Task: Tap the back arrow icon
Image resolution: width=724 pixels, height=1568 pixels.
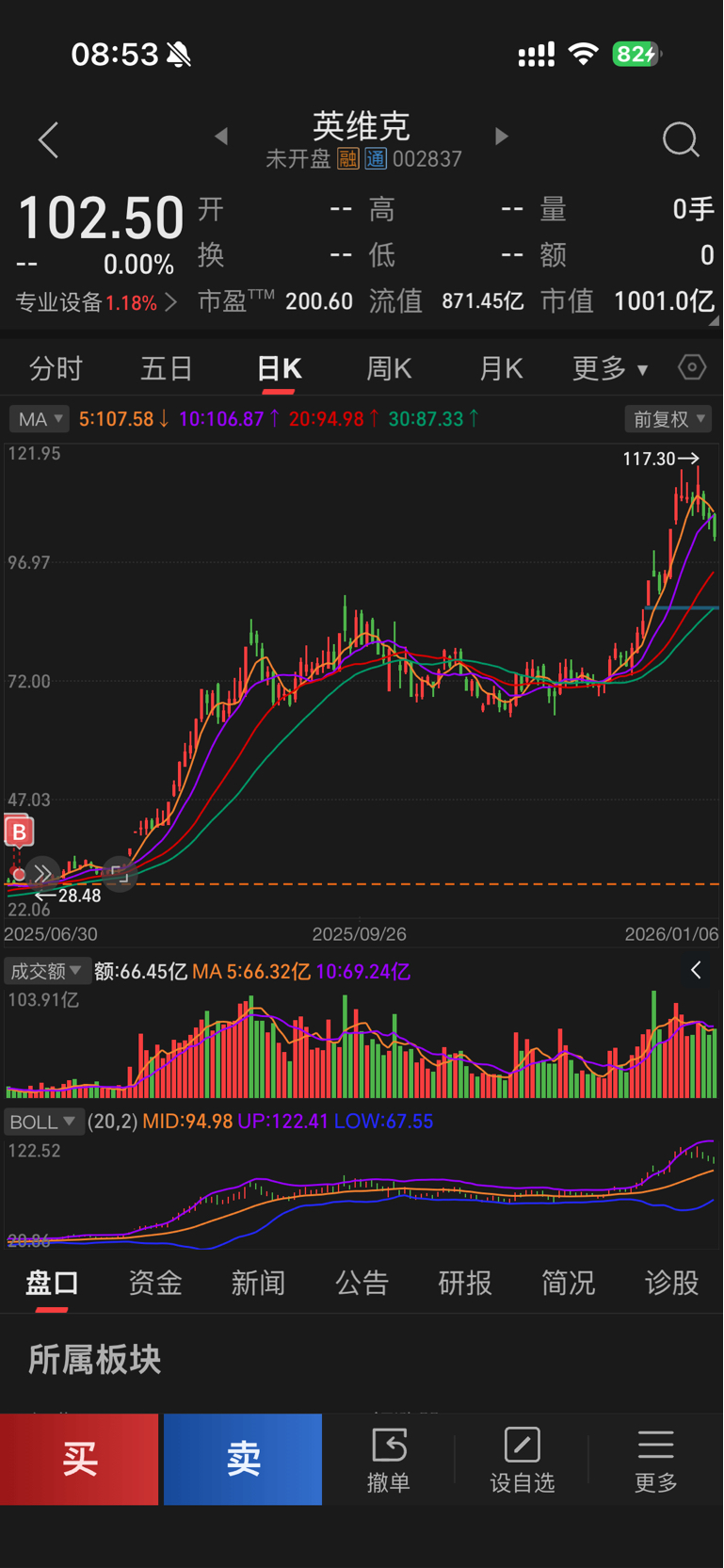Action: (49, 140)
